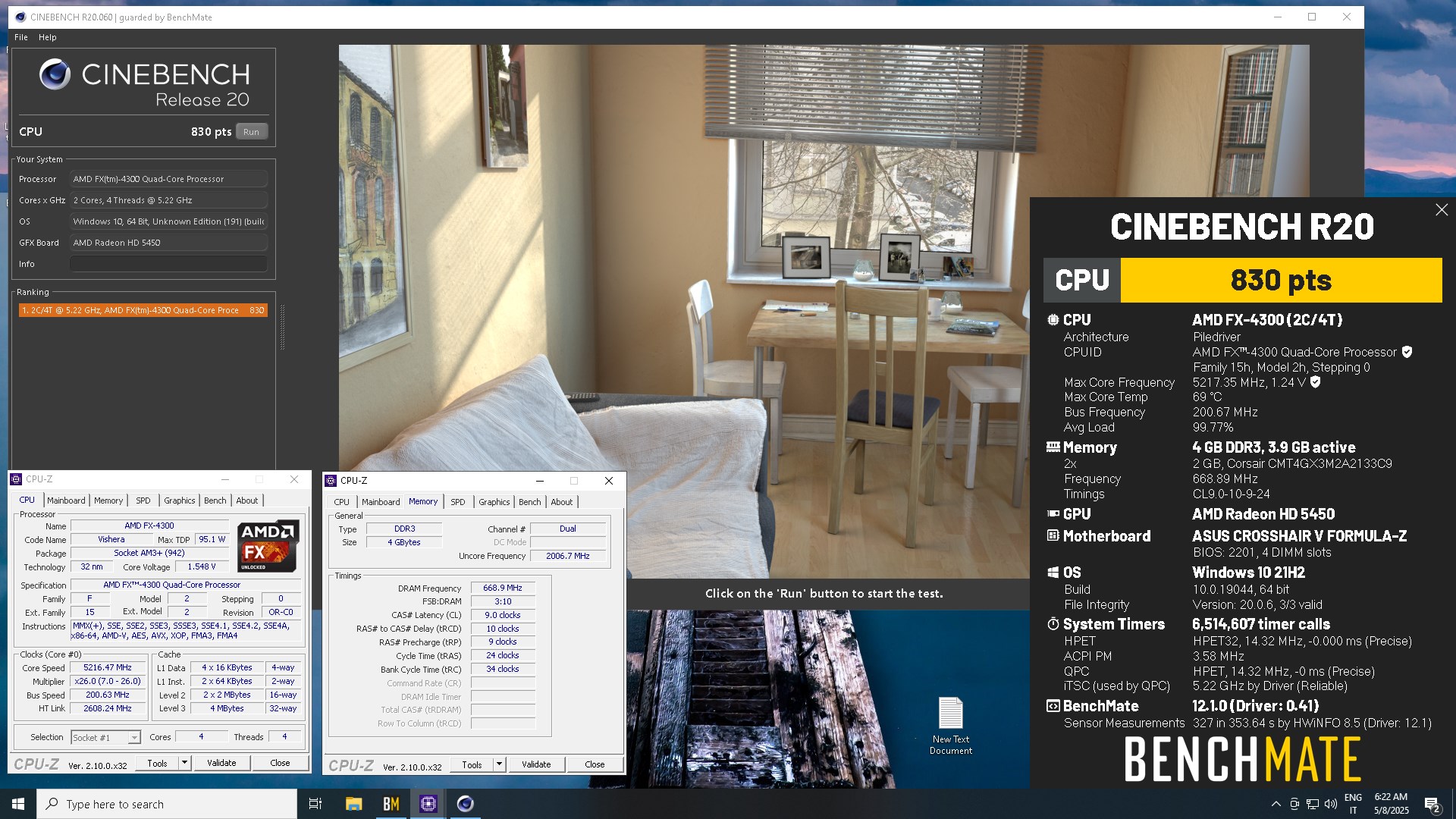This screenshot has height=819, width=1456.
Task: Click the DRAM Frequency 668.9 MHz value
Action: click(x=503, y=588)
